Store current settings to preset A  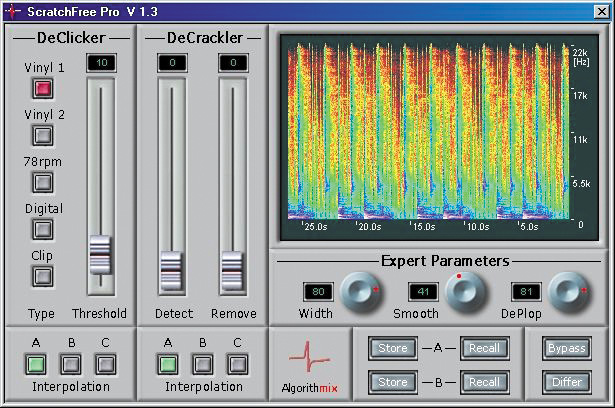392,349
